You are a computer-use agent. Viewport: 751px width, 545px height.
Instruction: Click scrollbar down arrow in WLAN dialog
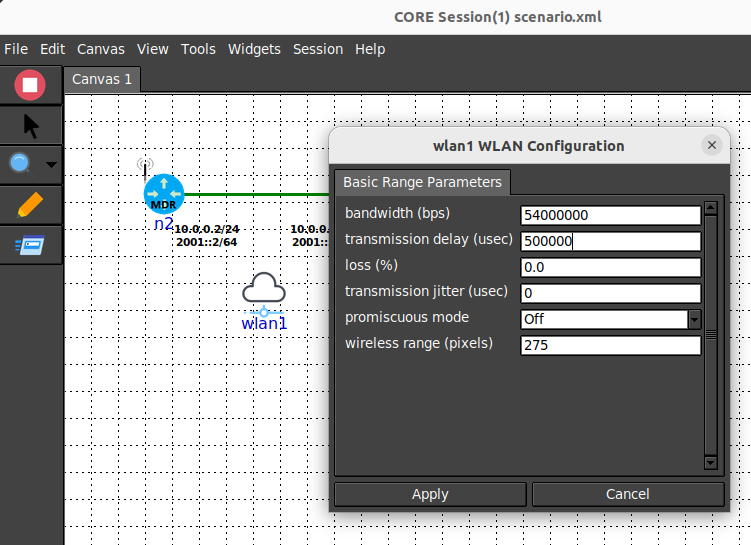[710, 463]
